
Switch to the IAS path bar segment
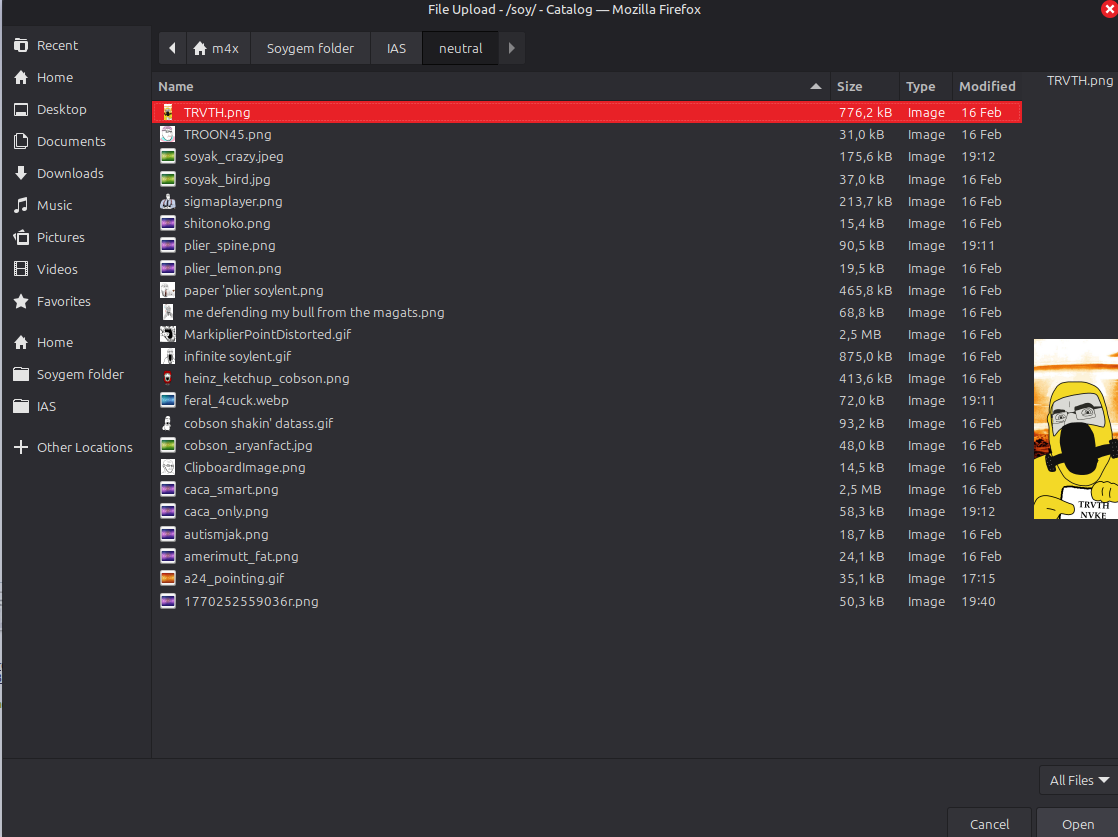tap(397, 48)
